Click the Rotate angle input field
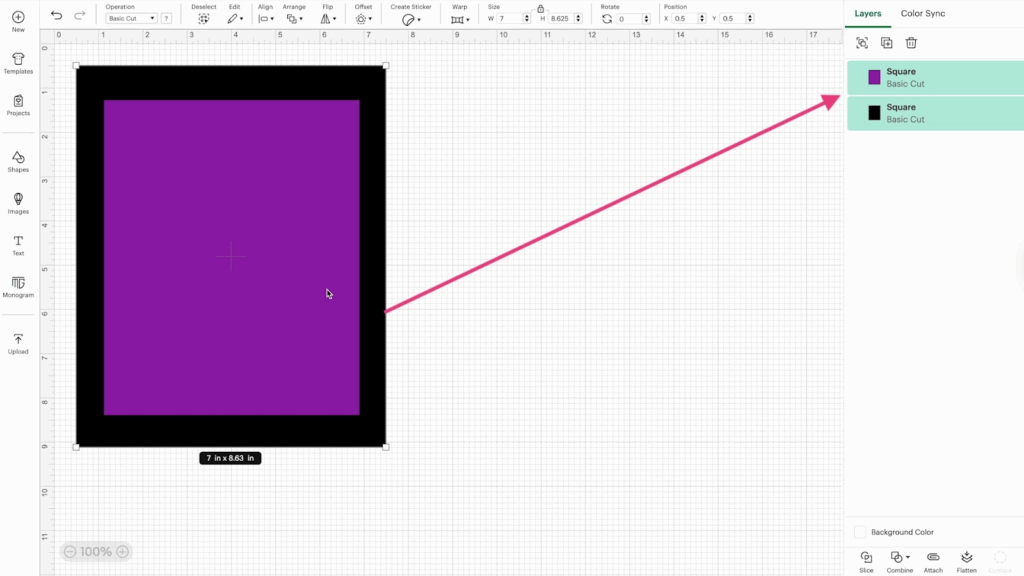This screenshot has height=576, width=1024. 629,18
